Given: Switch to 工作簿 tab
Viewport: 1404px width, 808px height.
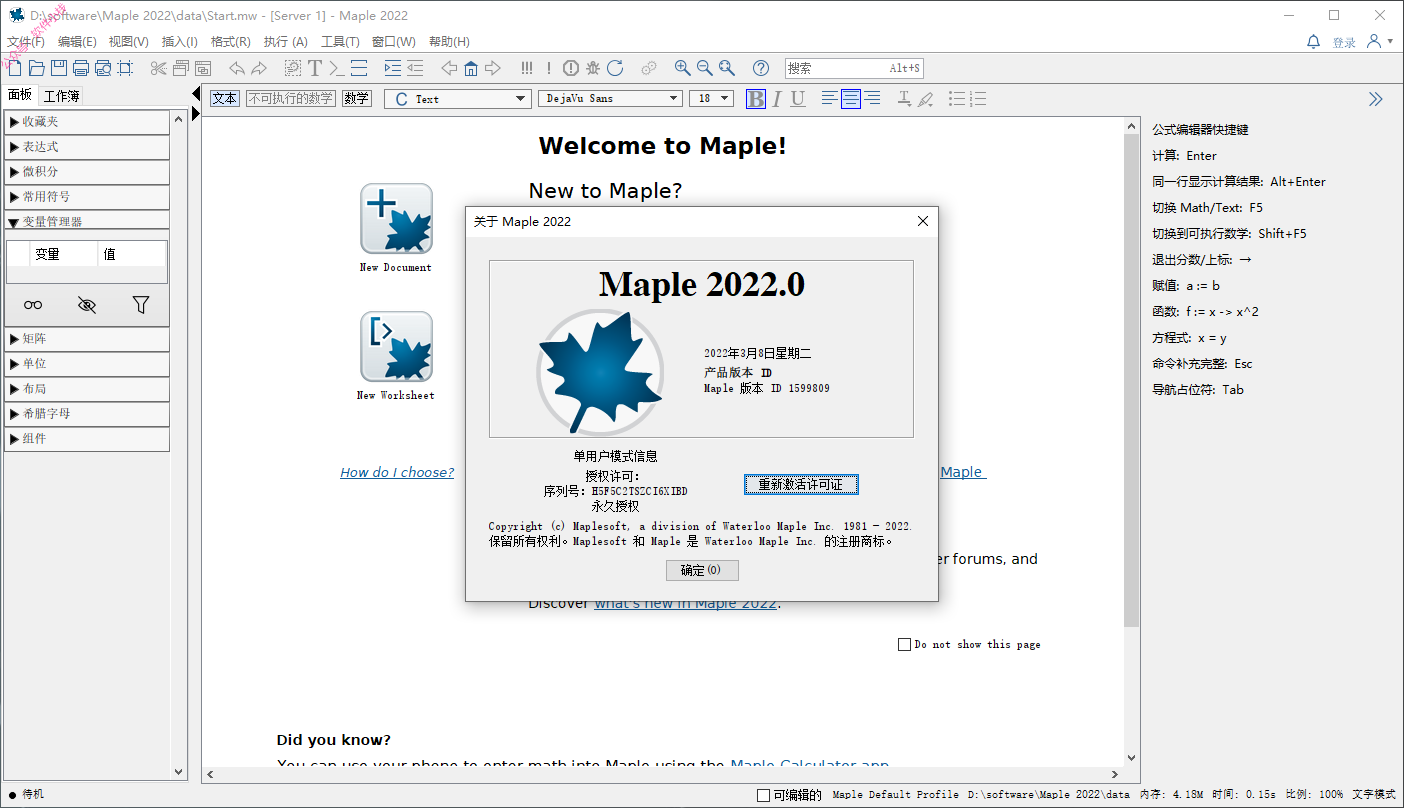Looking at the screenshot, I should tap(62, 96).
